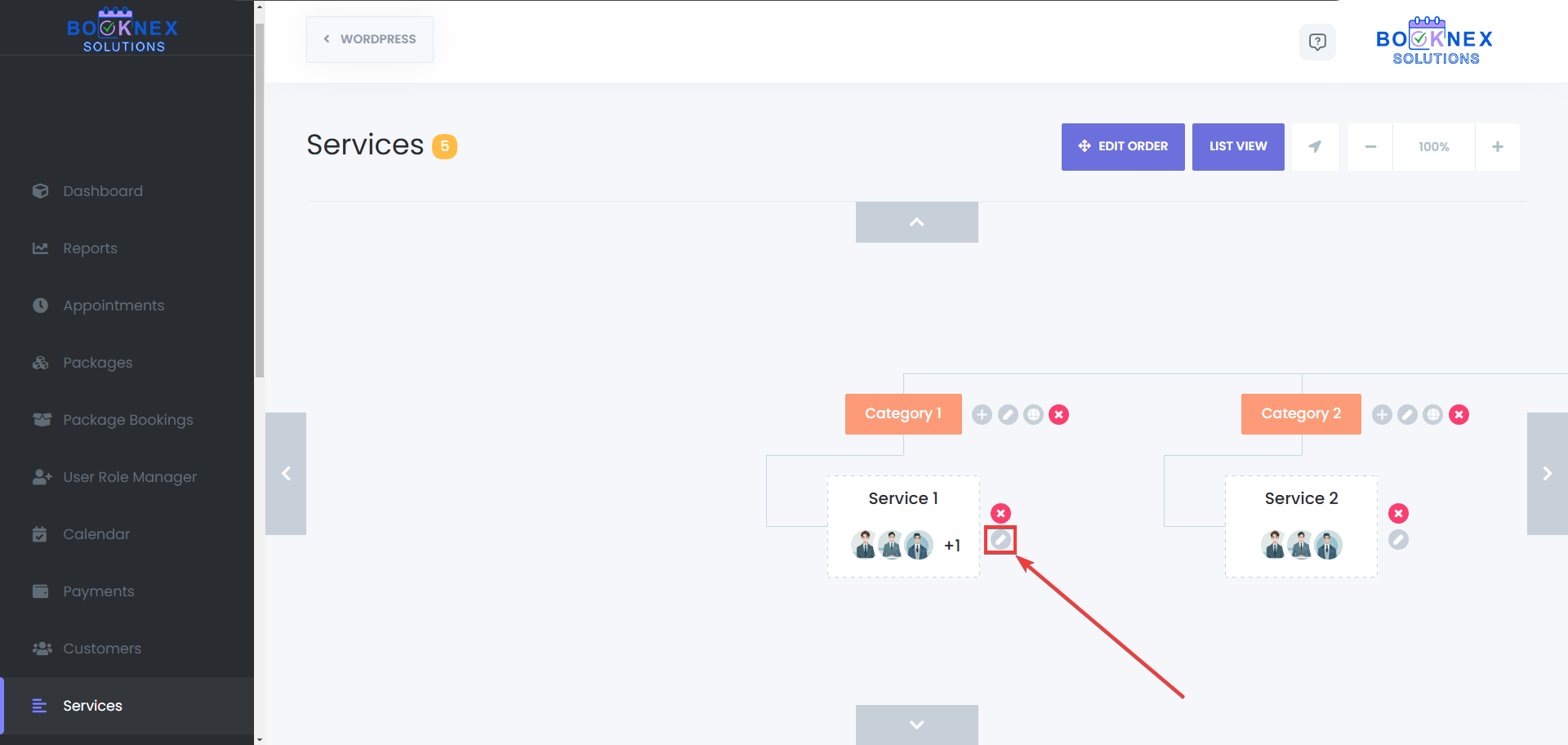Go to Calendar from sidebar menu

96,534
